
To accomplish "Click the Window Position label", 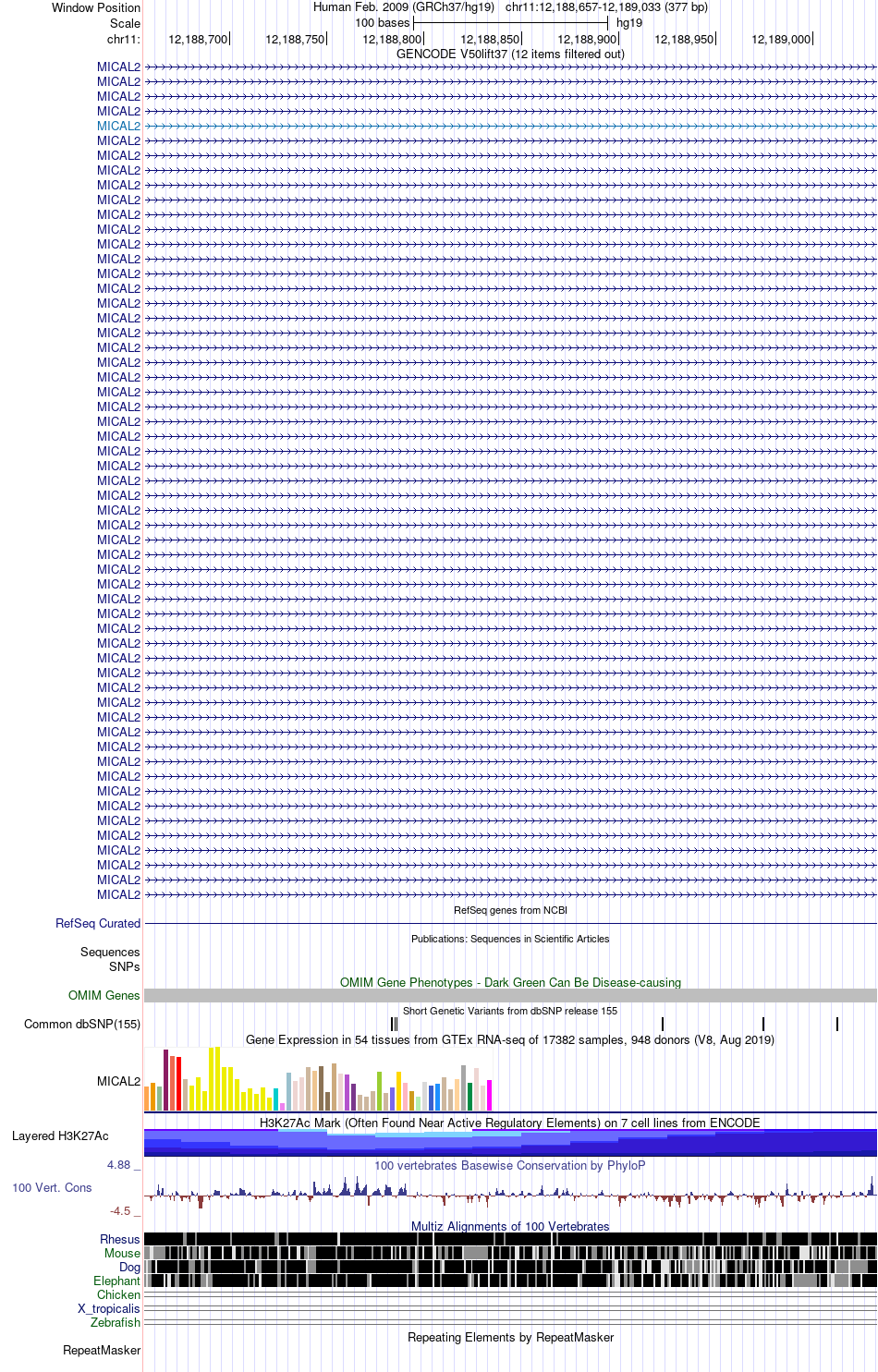I will pos(96,7).
